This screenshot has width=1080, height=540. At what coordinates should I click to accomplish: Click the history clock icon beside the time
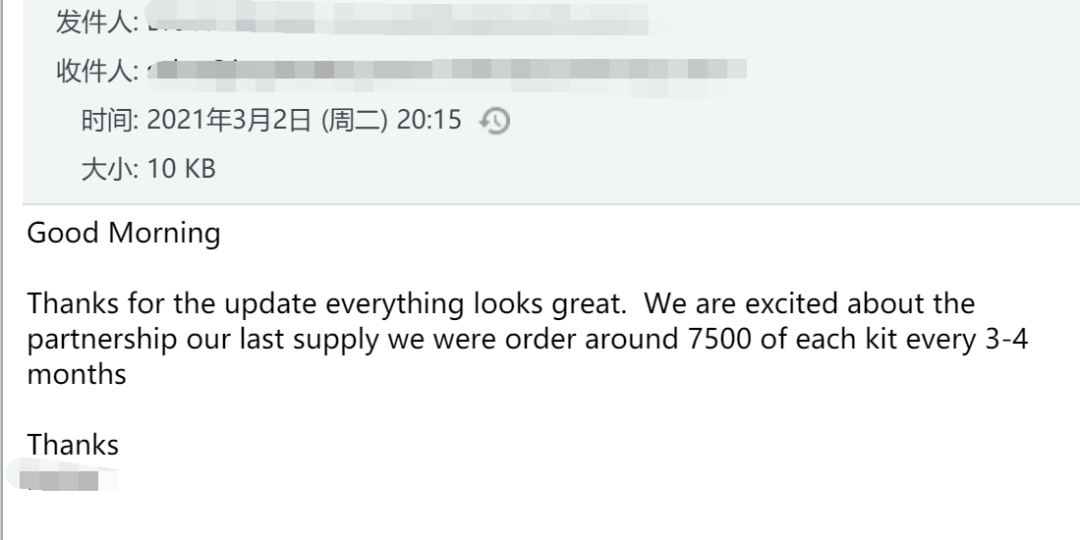click(495, 122)
